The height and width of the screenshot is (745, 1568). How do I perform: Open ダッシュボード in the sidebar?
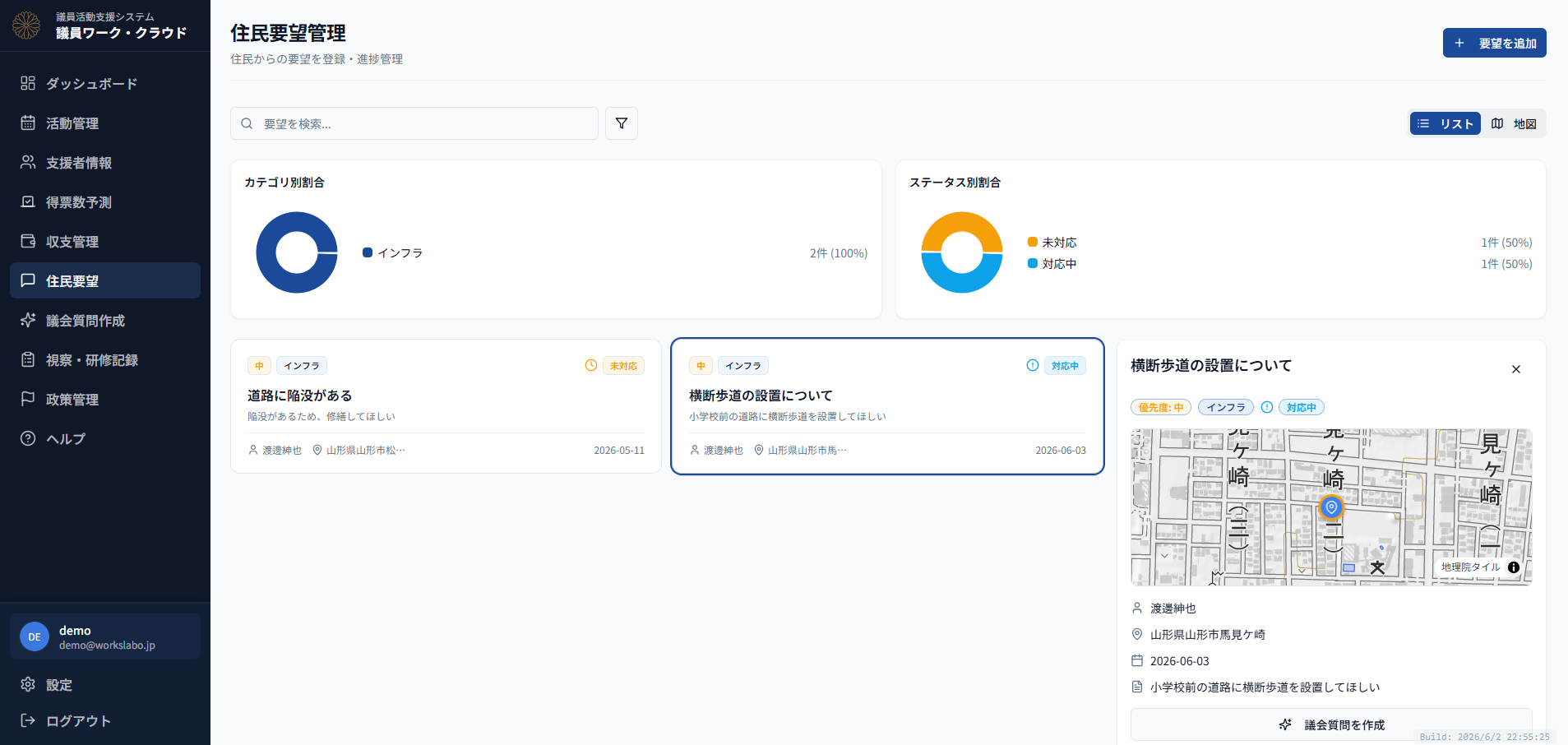point(105,83)
